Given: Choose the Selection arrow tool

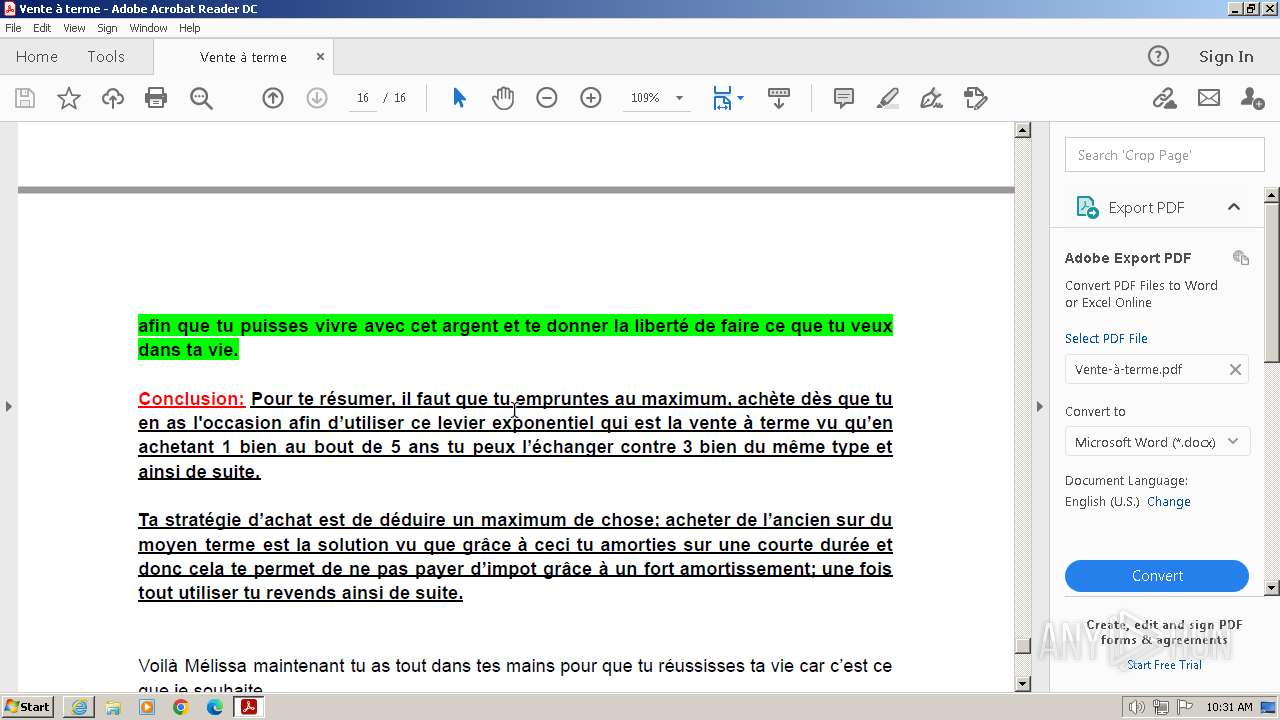Looking at the screenshot, I should (459, 98).
